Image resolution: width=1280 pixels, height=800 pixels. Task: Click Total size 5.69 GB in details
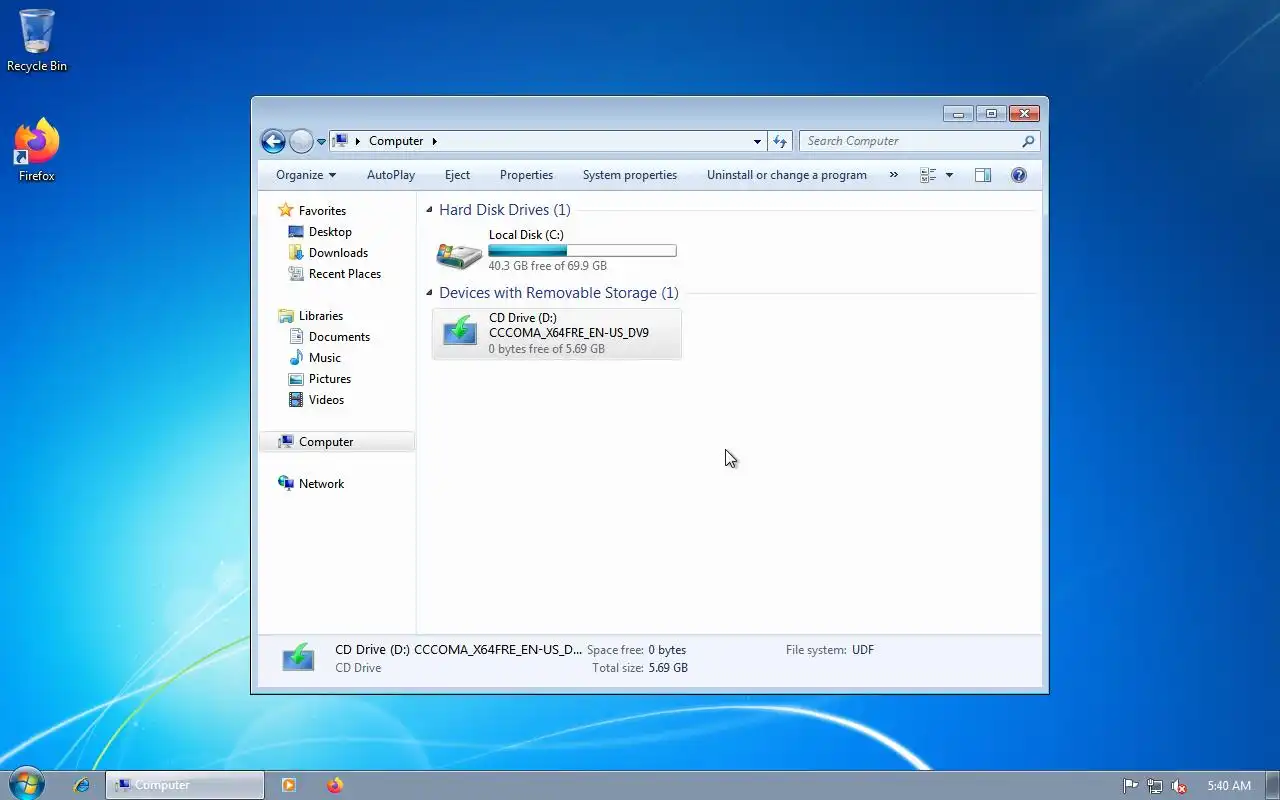coord(640,668)
